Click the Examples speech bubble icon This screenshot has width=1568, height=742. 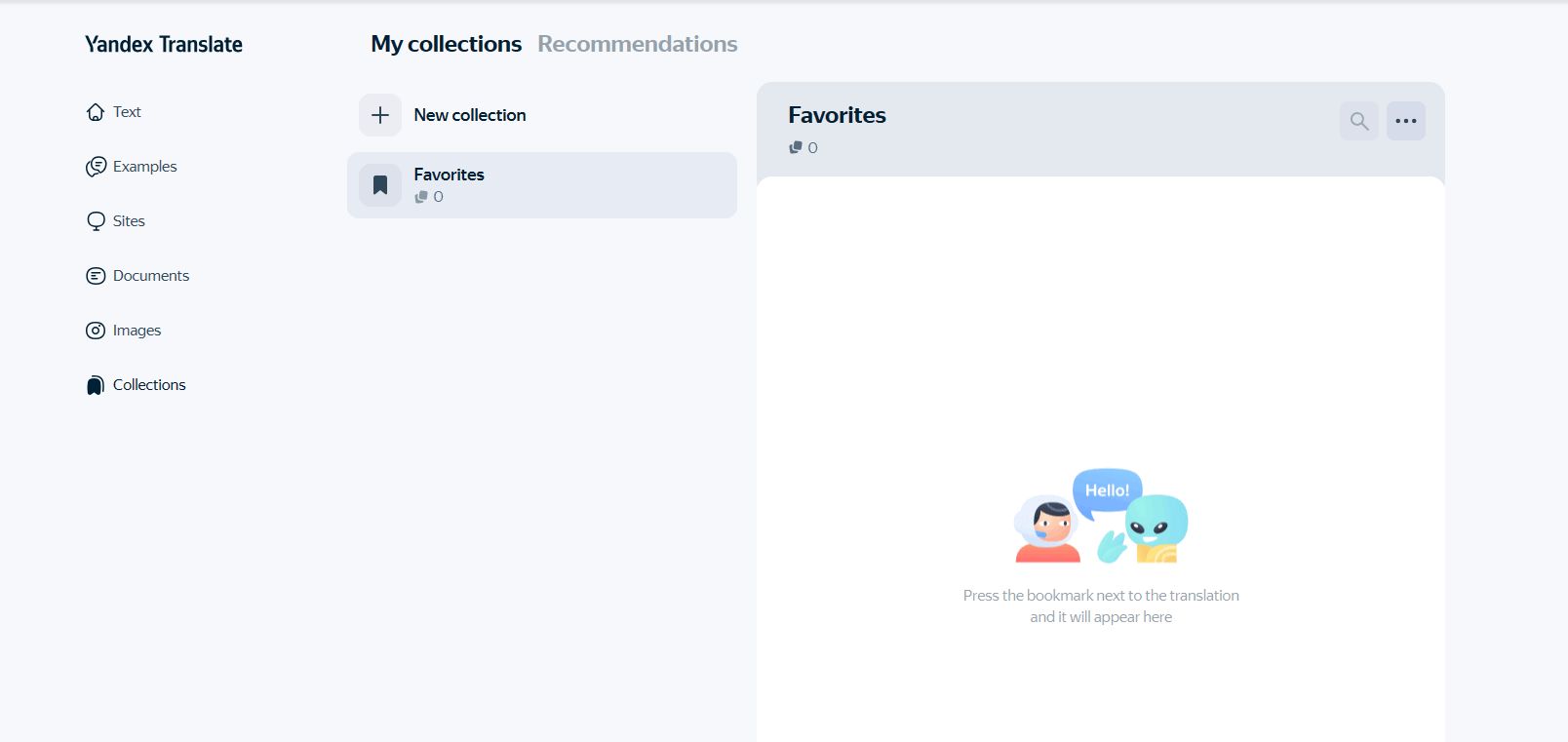tap(96, 167)
